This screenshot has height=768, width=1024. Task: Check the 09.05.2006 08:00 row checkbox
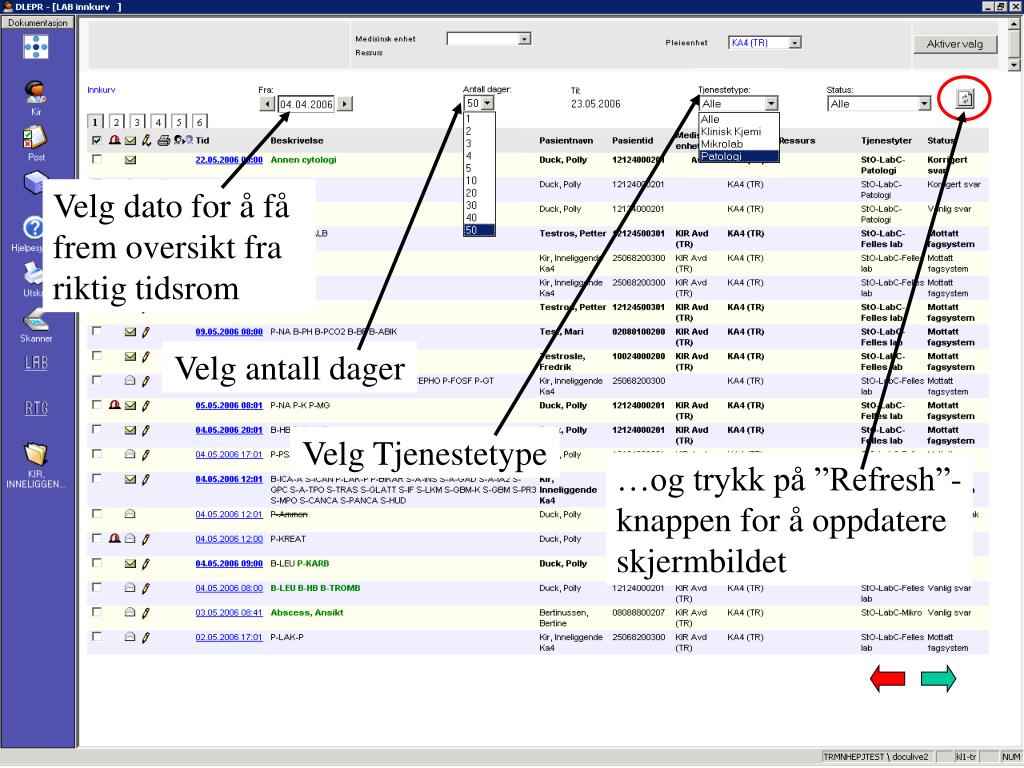point(97,331)
